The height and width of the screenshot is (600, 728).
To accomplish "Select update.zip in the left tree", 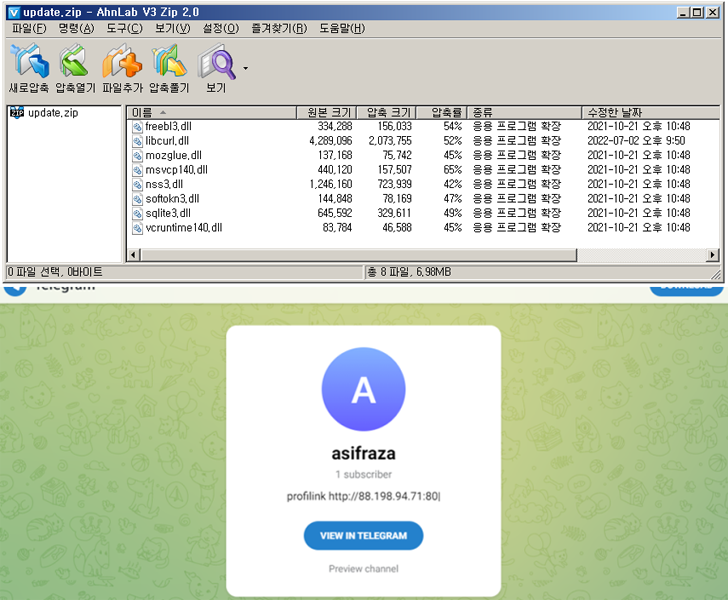I will tap(52, 113).
